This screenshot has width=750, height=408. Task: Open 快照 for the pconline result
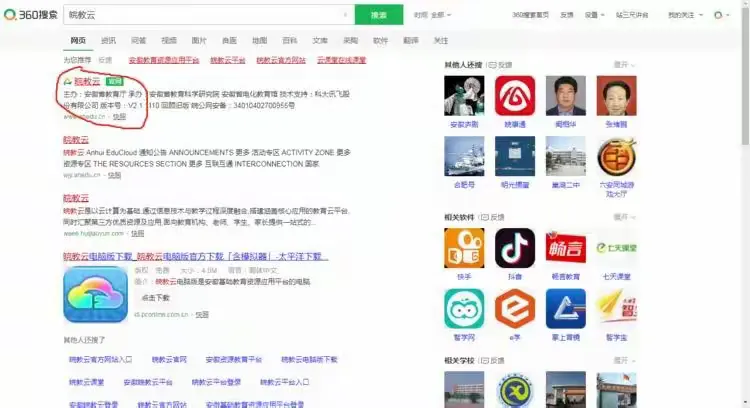pyautogui.click(x=202, y=315)
